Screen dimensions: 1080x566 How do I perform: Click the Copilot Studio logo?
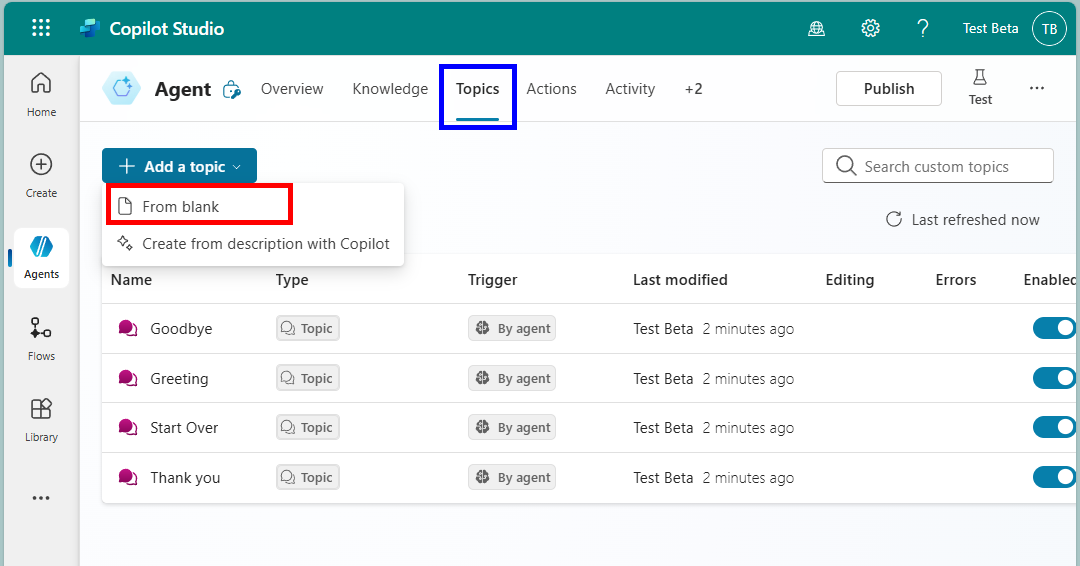pyautogui.click(x=90, y=28)
